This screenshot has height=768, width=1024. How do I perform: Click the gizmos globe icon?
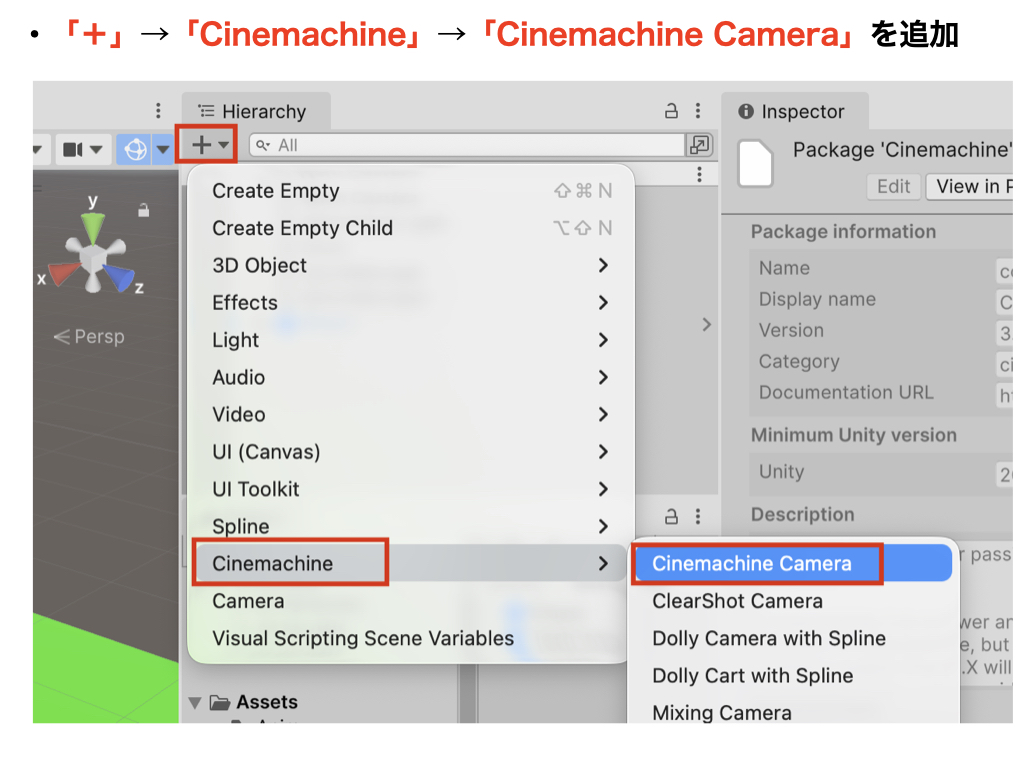[135, 150]
